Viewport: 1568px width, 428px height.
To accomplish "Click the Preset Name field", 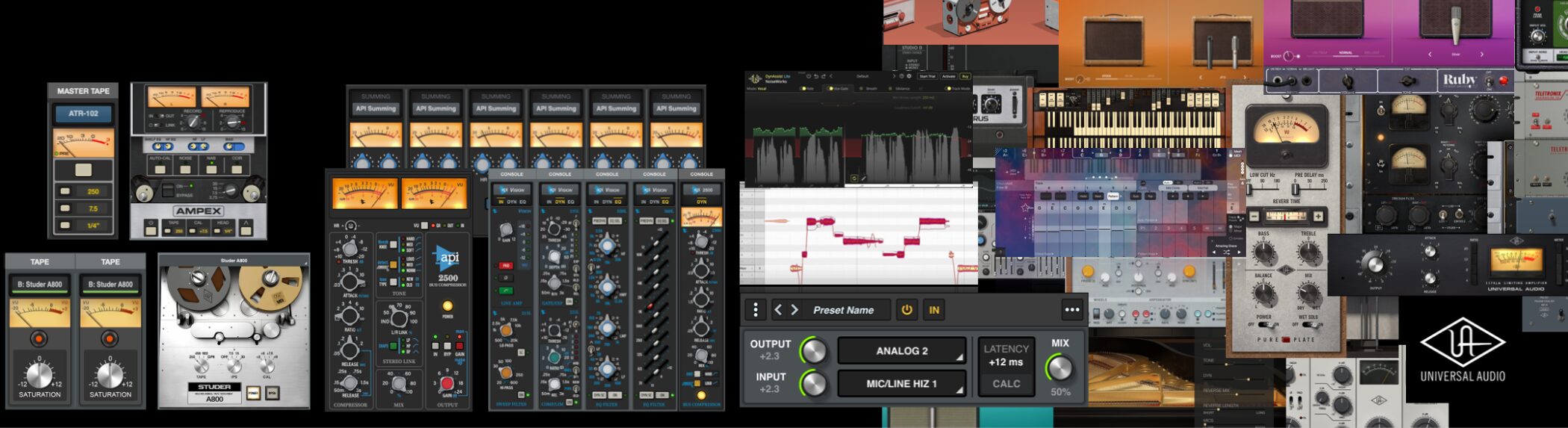I will tap(844, 310).
